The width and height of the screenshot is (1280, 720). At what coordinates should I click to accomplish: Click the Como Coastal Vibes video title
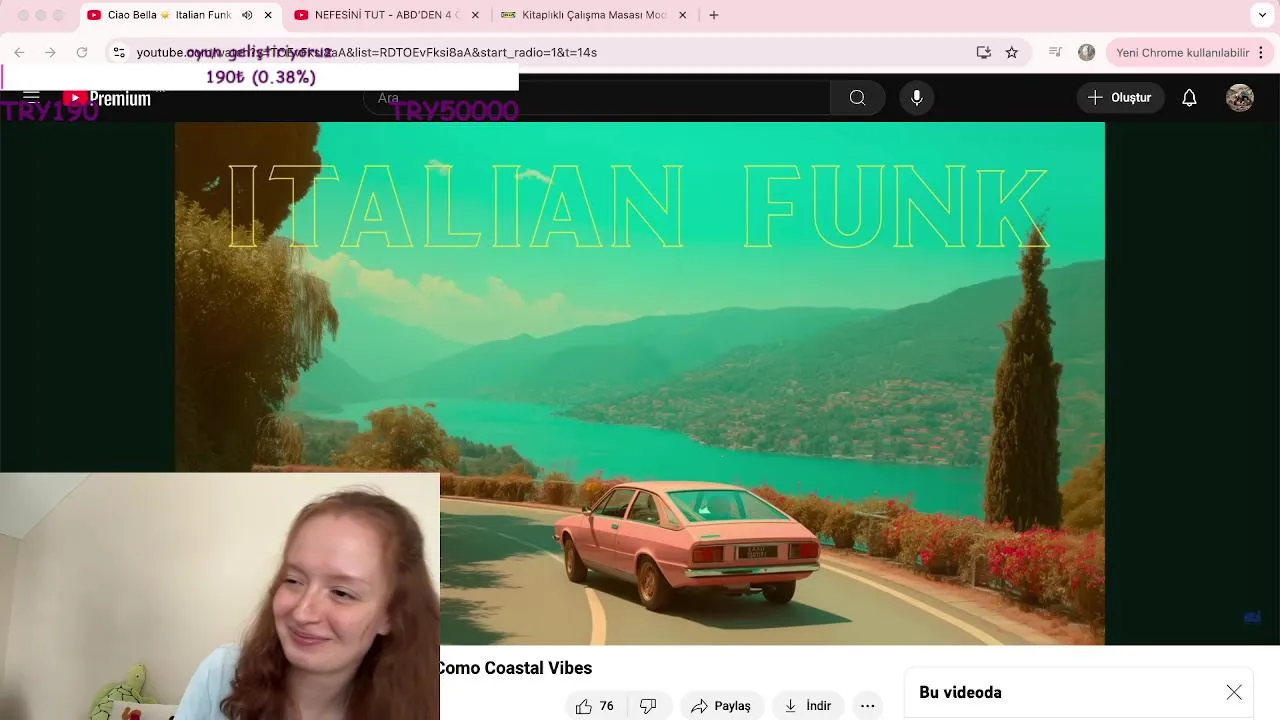(516, 668)
